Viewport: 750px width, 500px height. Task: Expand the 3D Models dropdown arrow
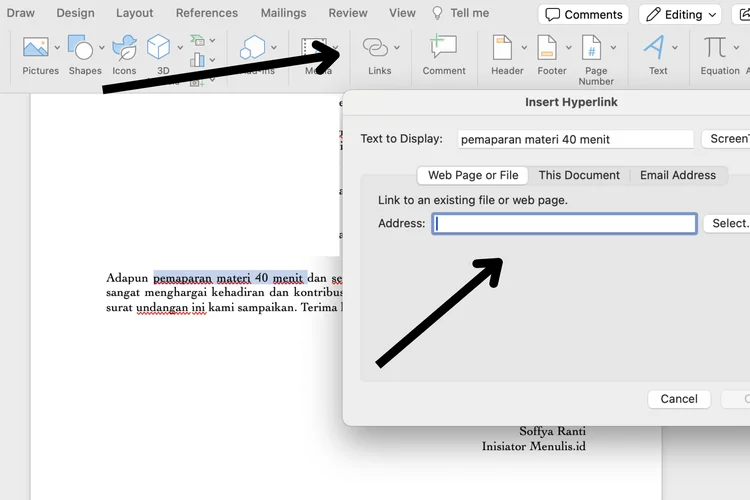click(180, 47)
